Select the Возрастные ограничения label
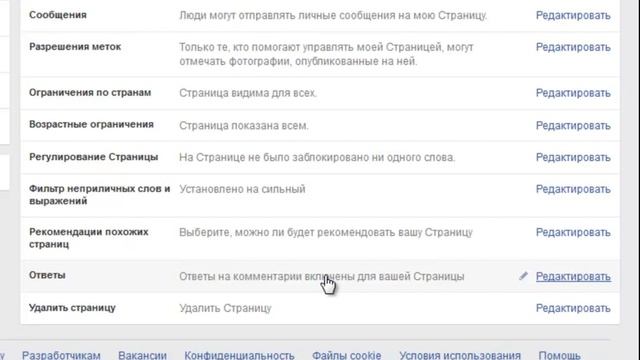Screen dimensions: 640x360 [x=91, y=124]
